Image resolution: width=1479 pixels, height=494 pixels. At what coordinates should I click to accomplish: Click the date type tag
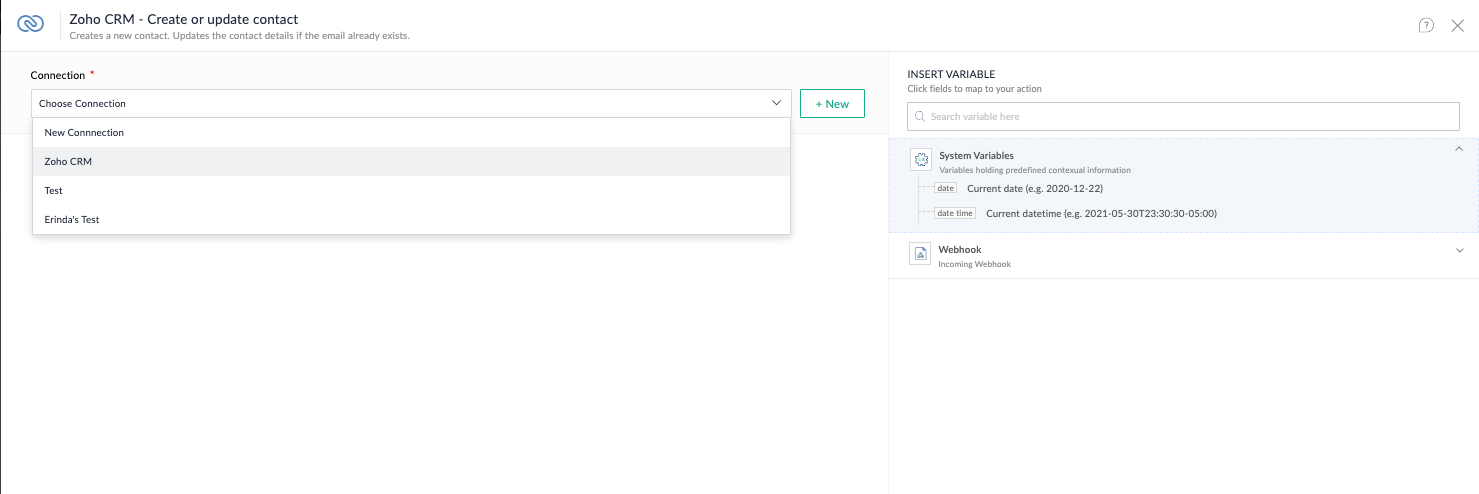point(945,188)
